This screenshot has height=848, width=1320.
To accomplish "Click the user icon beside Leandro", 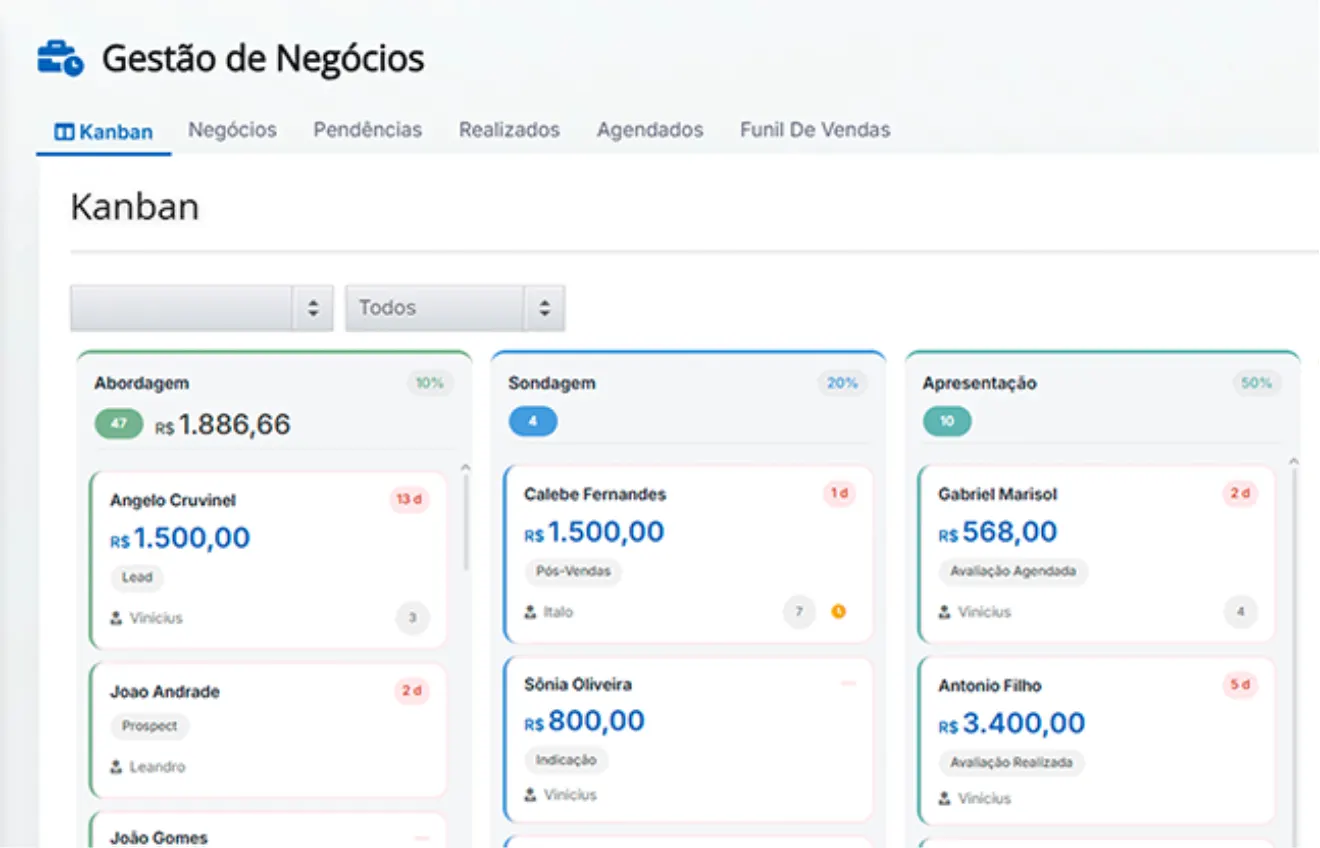I will click(x=116, y=767).
